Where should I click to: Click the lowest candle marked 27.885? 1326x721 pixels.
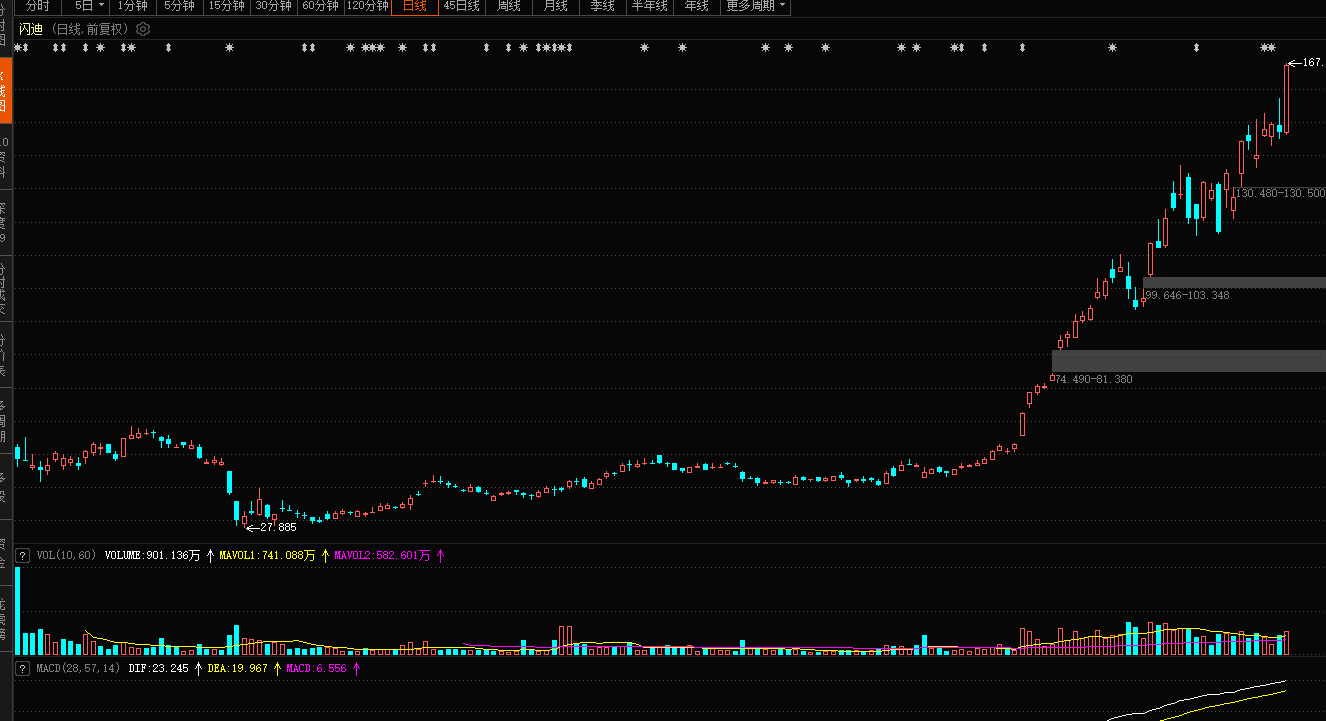pos(244,519)
